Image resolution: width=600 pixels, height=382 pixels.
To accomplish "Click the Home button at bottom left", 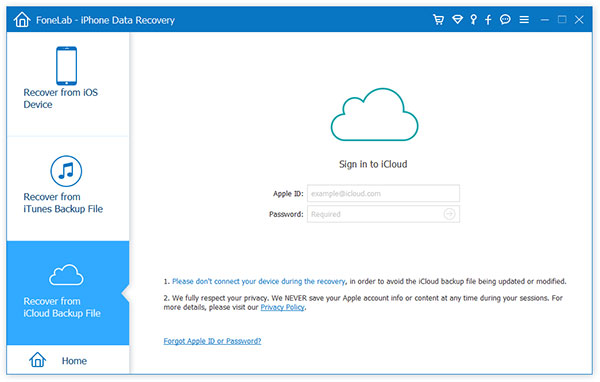I will point(68,360).
